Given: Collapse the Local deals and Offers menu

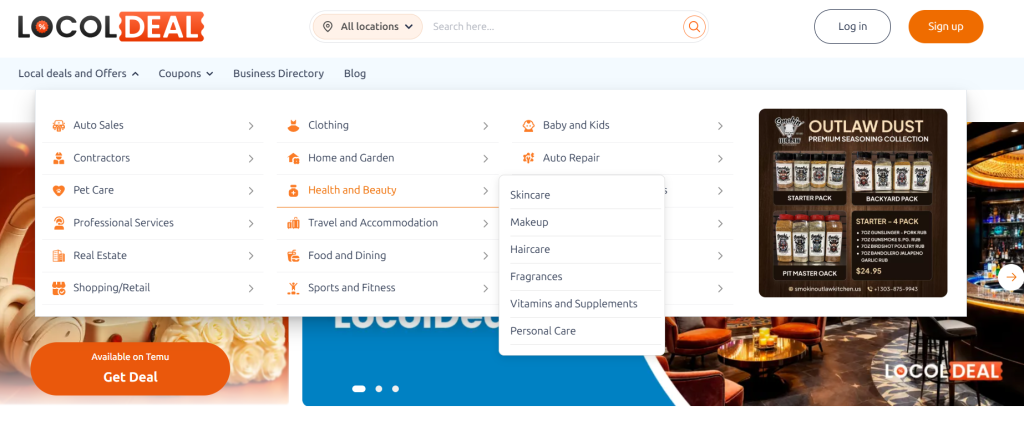Looking at the screenshot, I should click(x=78, y=73).
